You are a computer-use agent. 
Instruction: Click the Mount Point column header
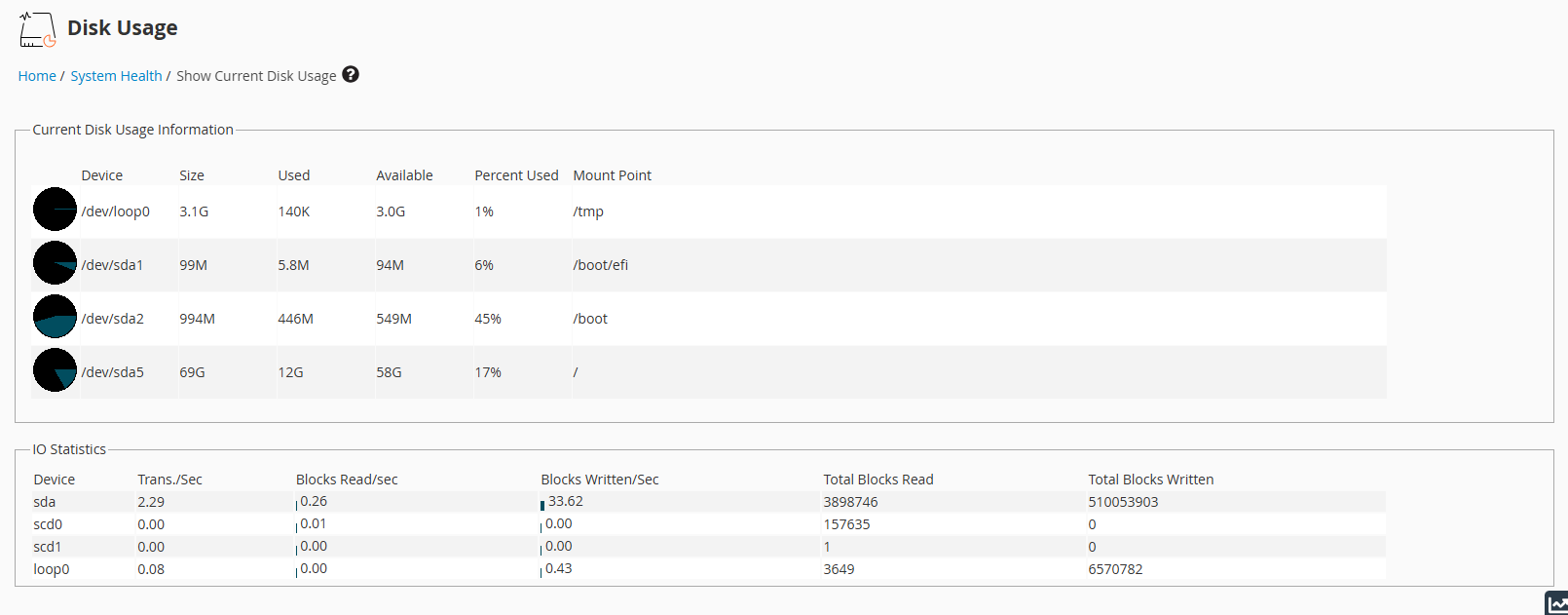(x=612, y=175)
